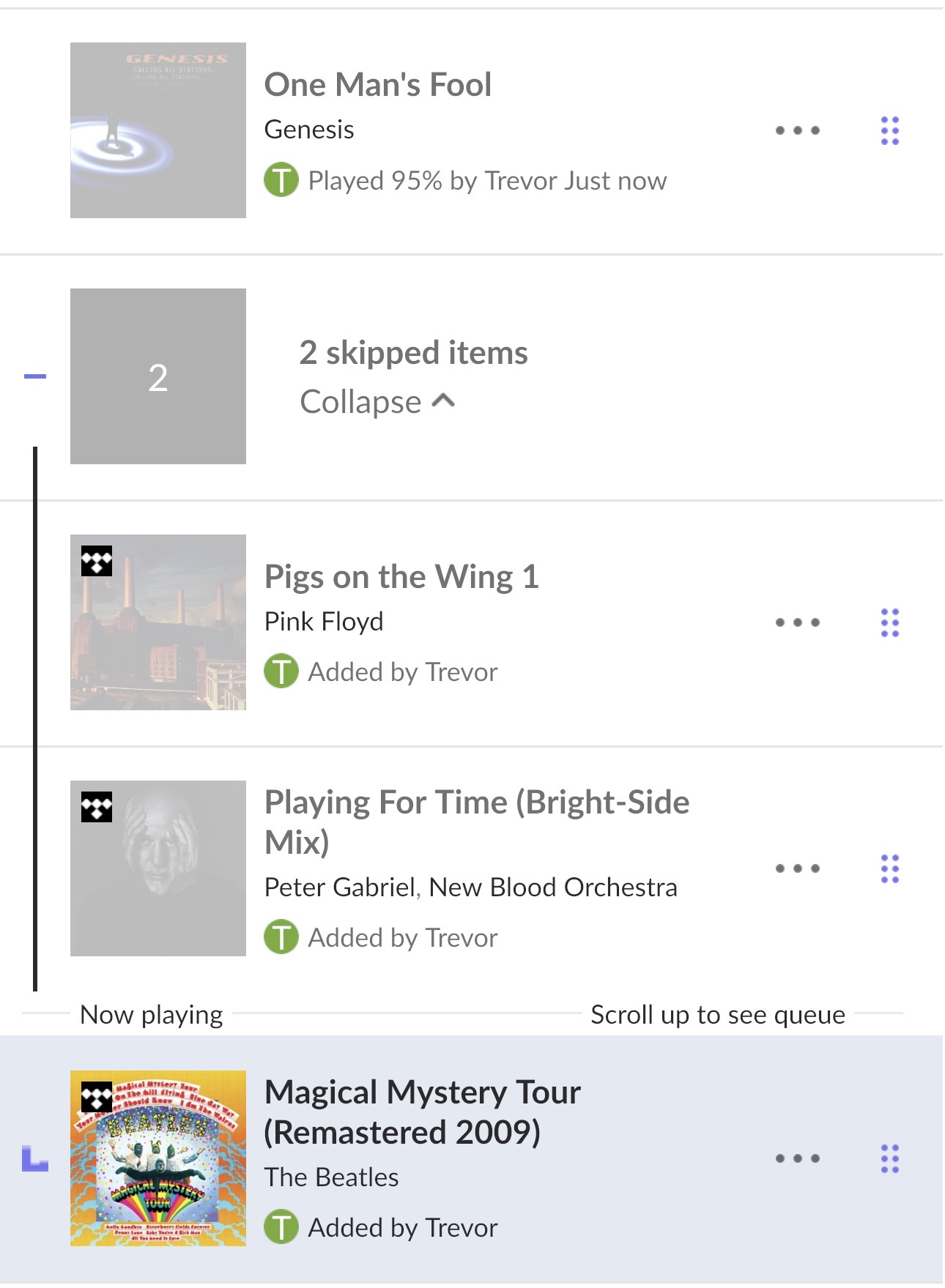Image resolution: width=945 pixels, height=1288 pixels.
Task: Click drag handle for Magical Mystery Tour
Action: [x=889, y=1159]
